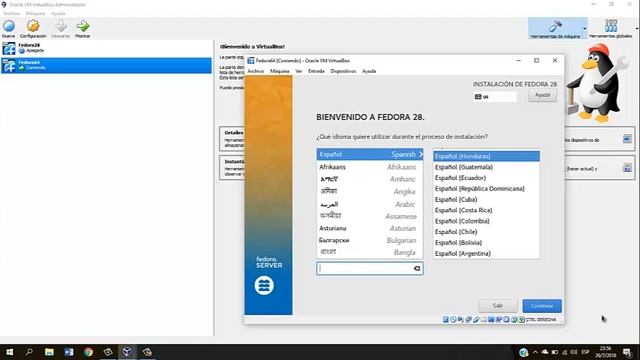The width and height of the screenshot is (640, 360).
Task: Clear the language search field icon
Action: click(x=417, y=269)
